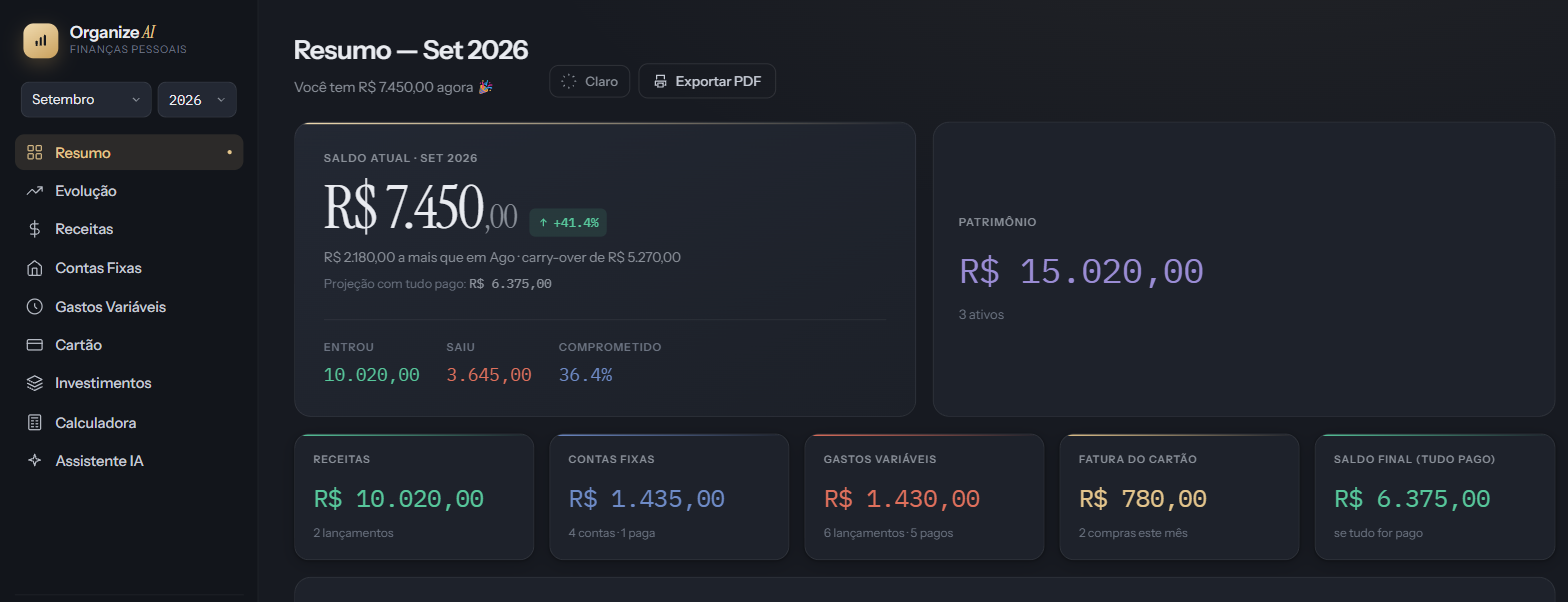Click the sun icon beside Claro
Image resolution: width=1568 pixels, height=602 pixels.
point(569,82)
